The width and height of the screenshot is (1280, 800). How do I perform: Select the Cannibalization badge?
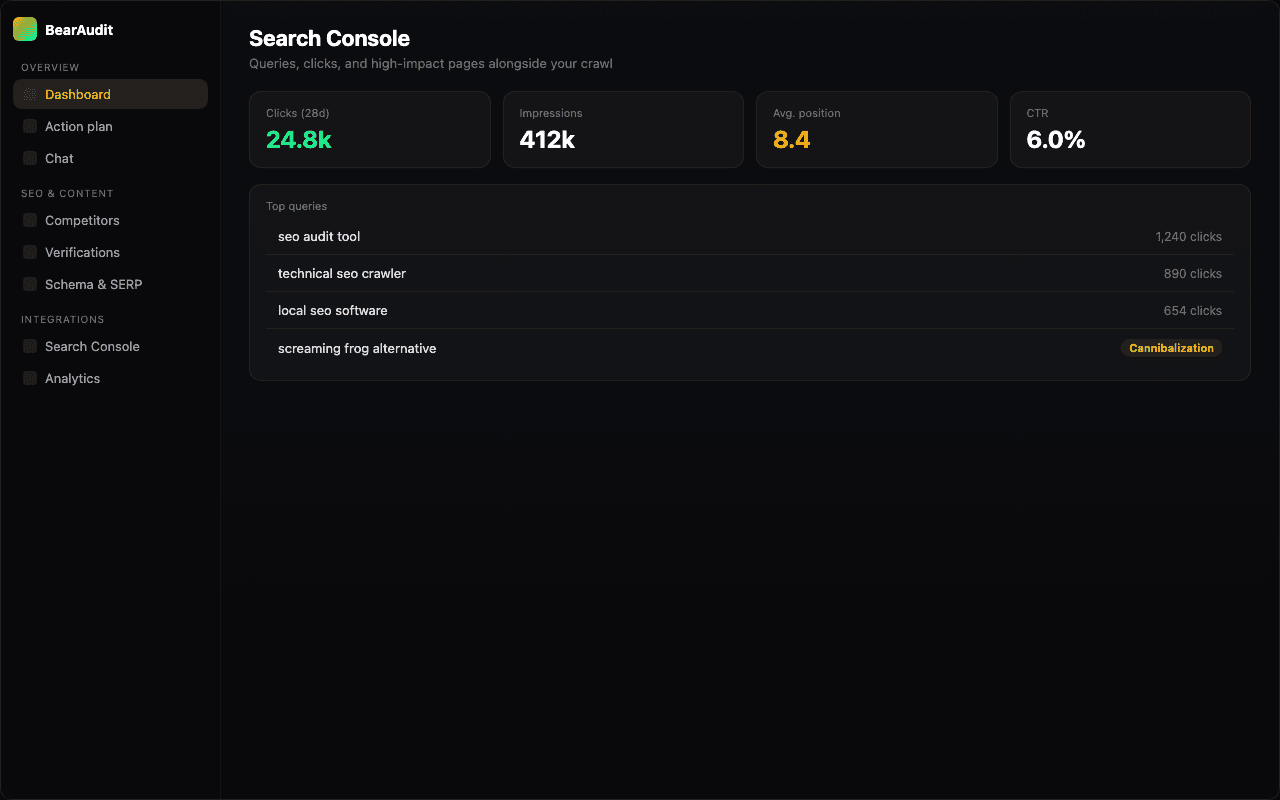[1171, 348]
